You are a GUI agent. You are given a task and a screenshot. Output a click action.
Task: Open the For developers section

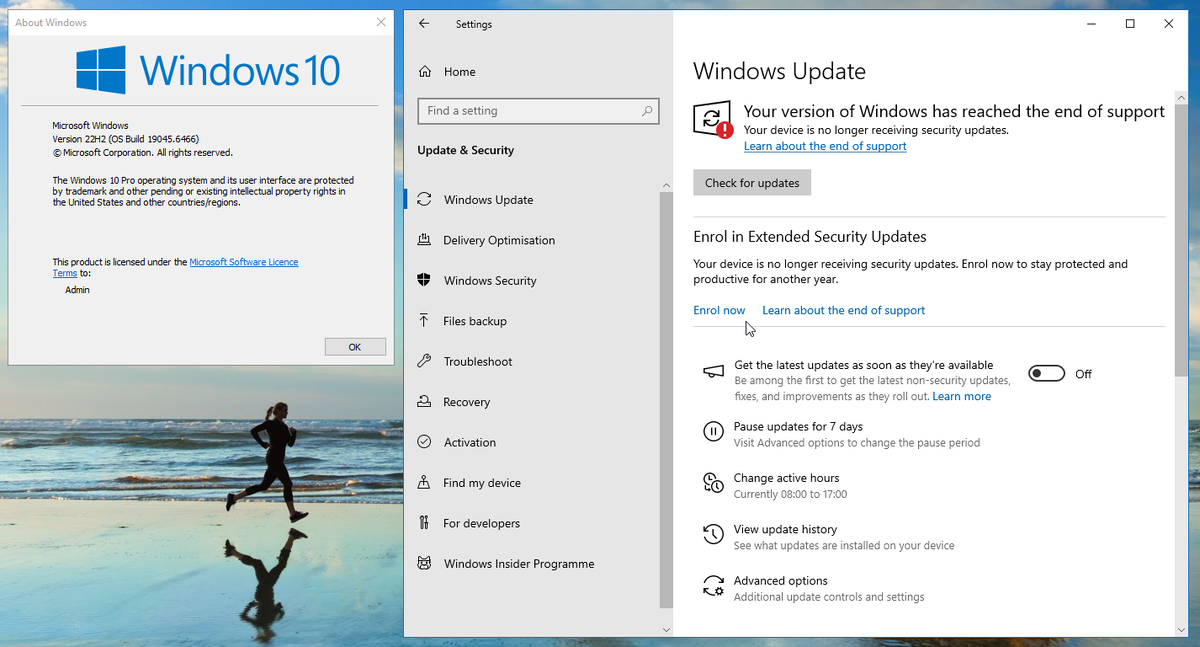tap(424, 523)
